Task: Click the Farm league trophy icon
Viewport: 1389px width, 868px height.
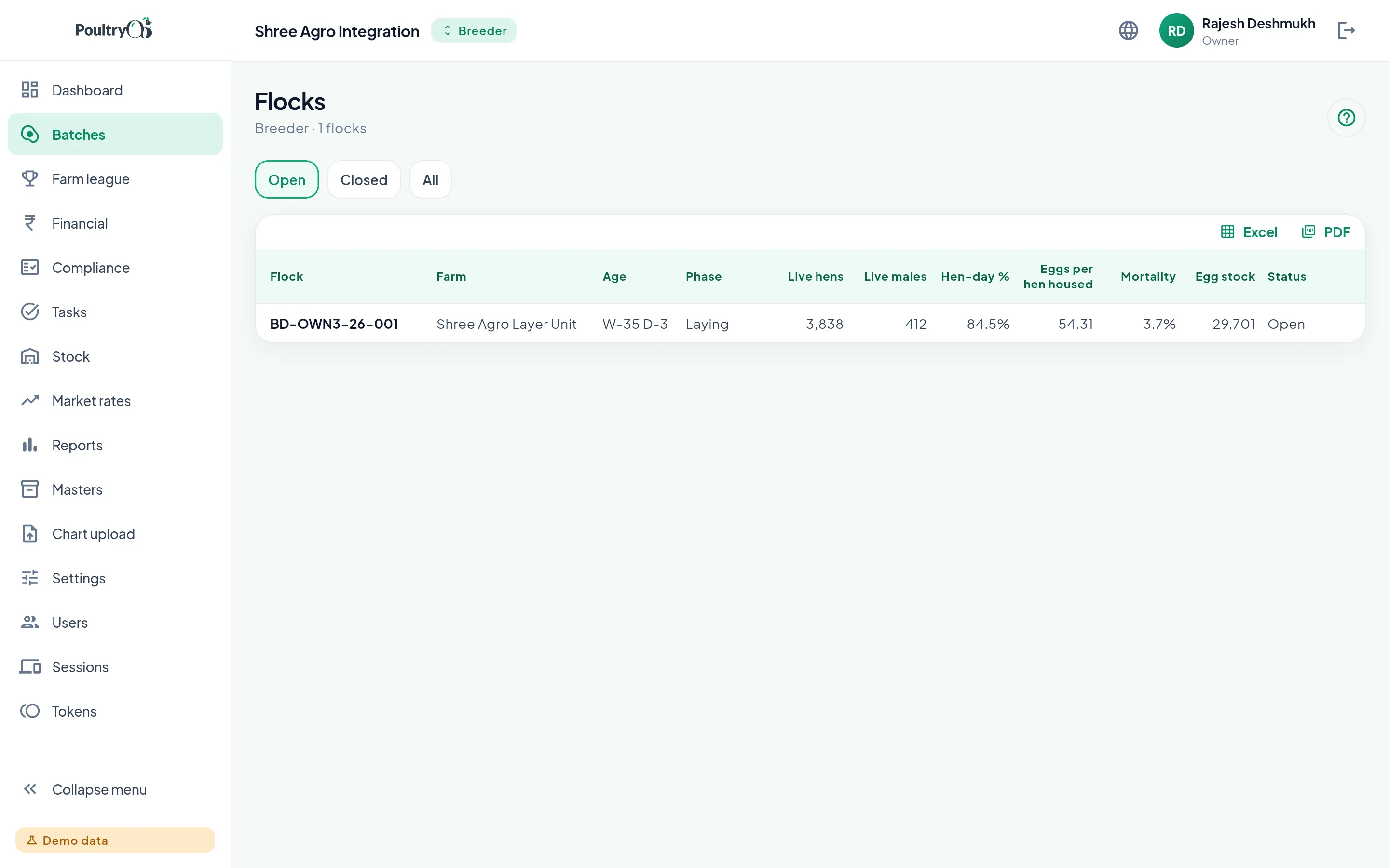Action: point(30,179)
